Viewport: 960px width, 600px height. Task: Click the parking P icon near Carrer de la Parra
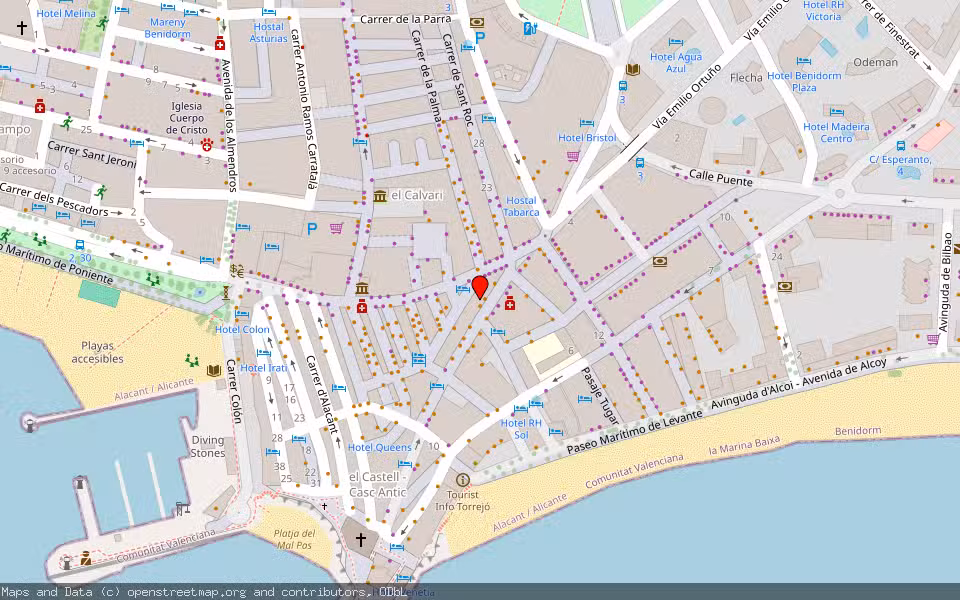point(480,38)
